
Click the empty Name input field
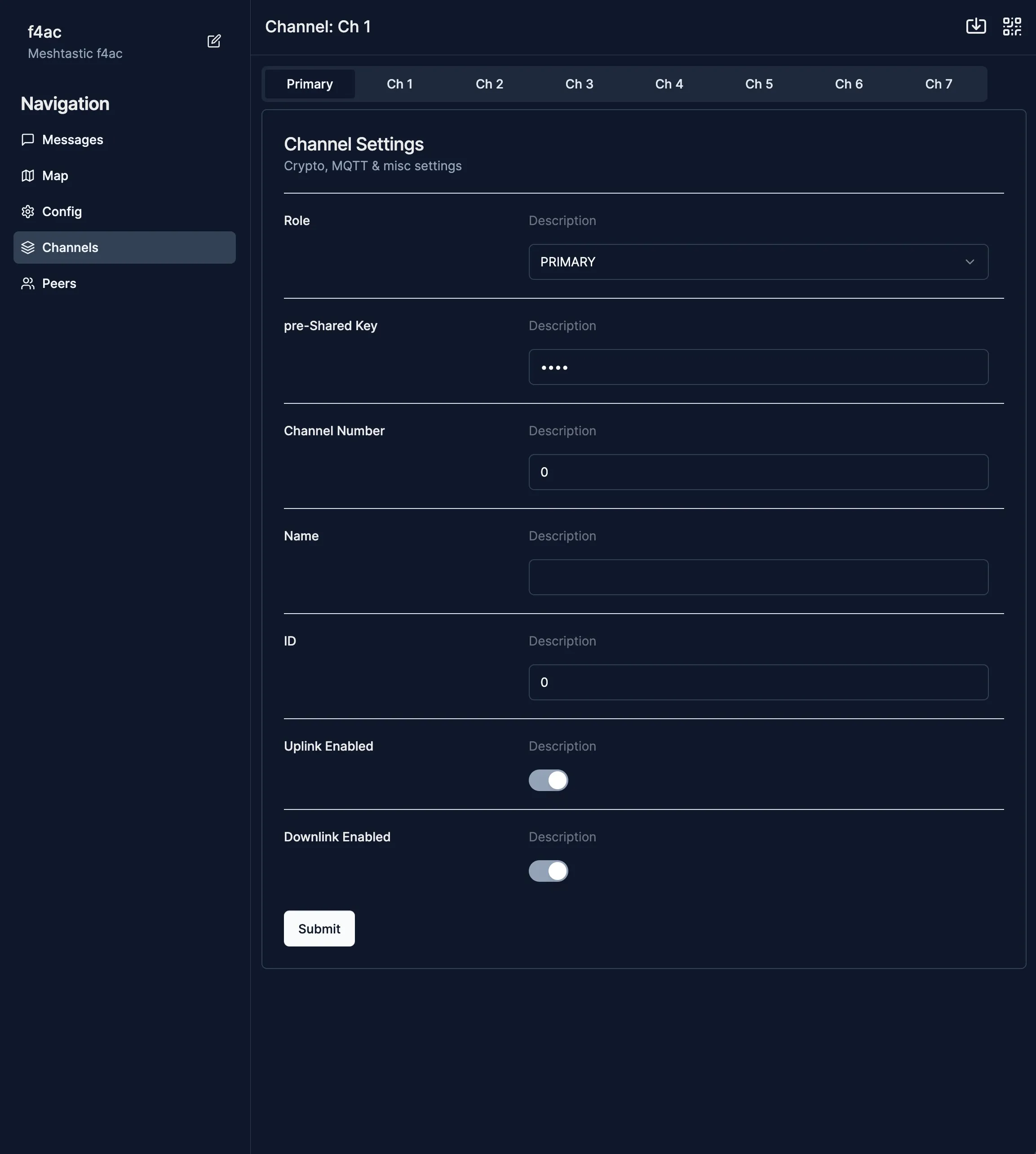click(758, 577)
